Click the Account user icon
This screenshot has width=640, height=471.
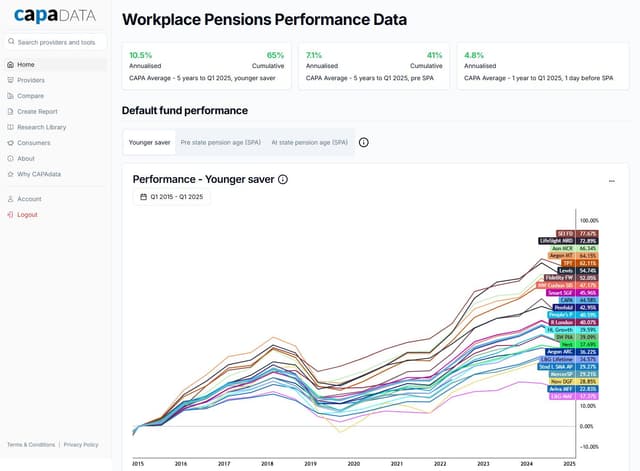[10, 199]
